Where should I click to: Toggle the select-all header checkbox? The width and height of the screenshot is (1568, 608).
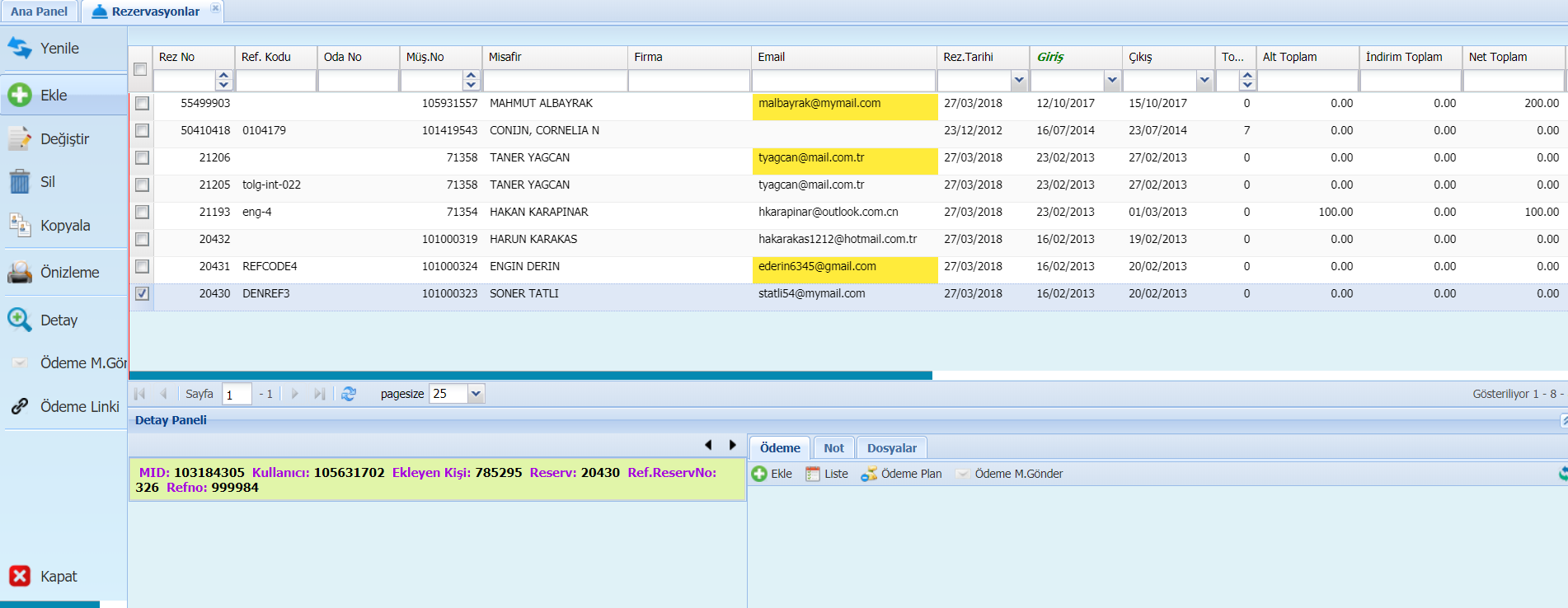pyautogui.click(x=140, y=69)
